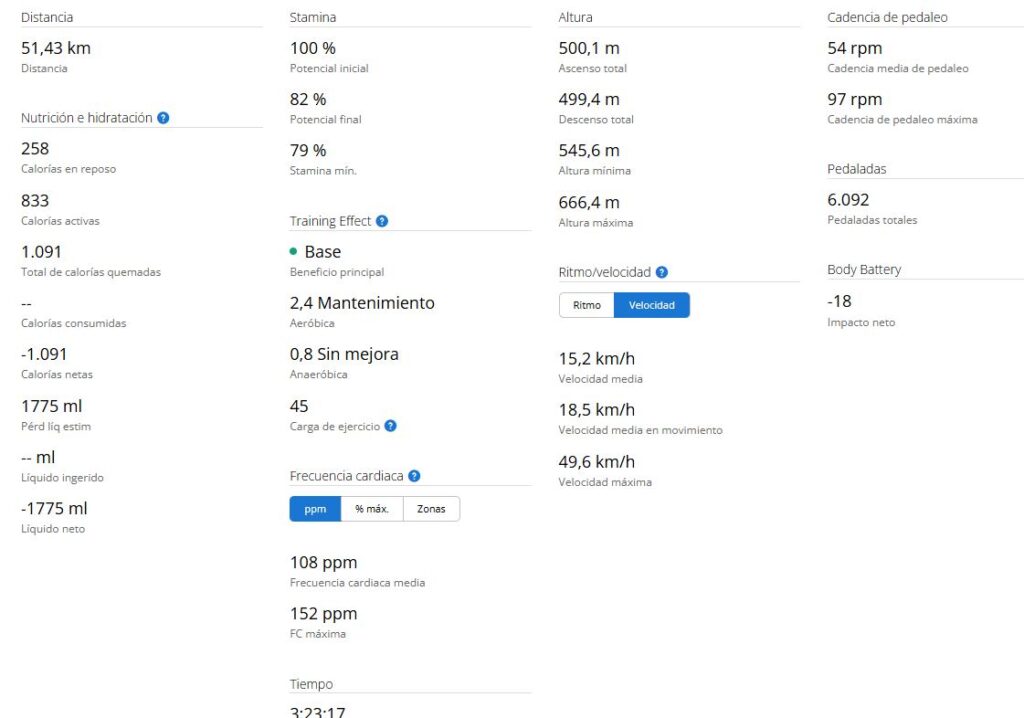Click help icon beside Nutrición e hidratación
This screenshot has height=718, width=1024.
click(163, 118)
